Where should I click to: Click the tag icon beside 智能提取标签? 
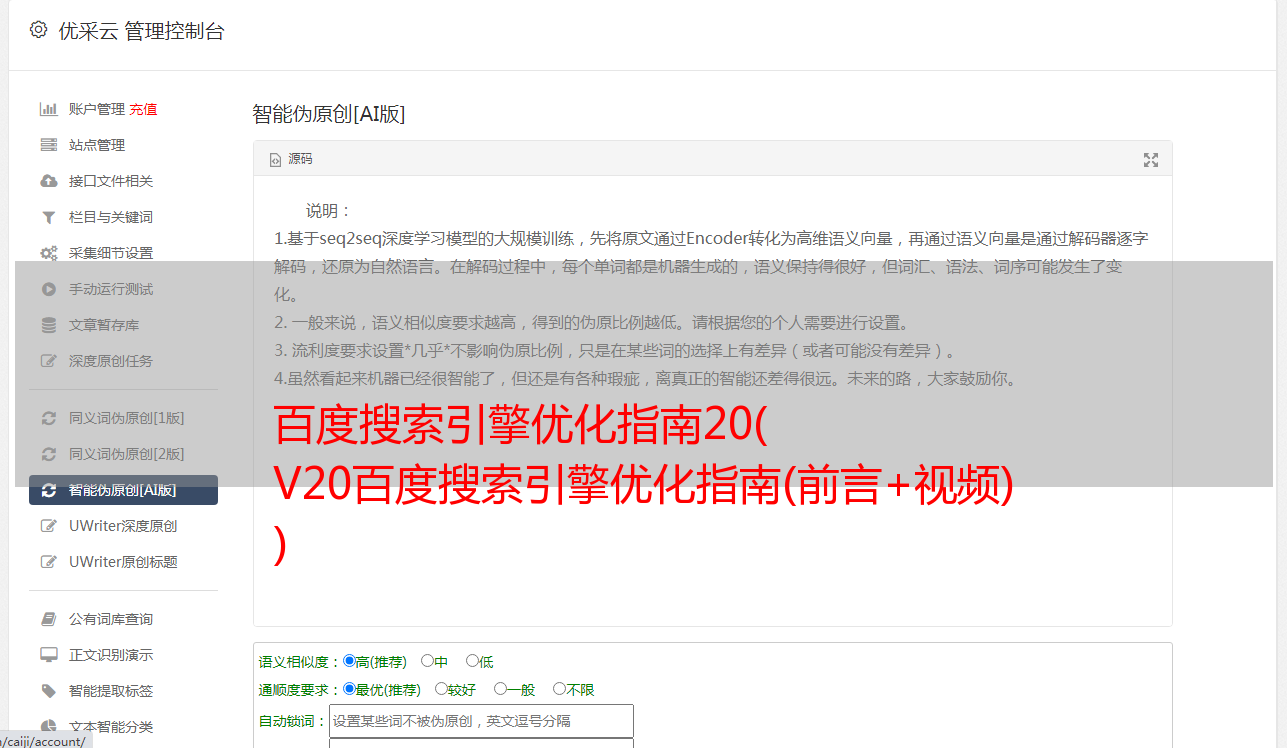point(48,691)
